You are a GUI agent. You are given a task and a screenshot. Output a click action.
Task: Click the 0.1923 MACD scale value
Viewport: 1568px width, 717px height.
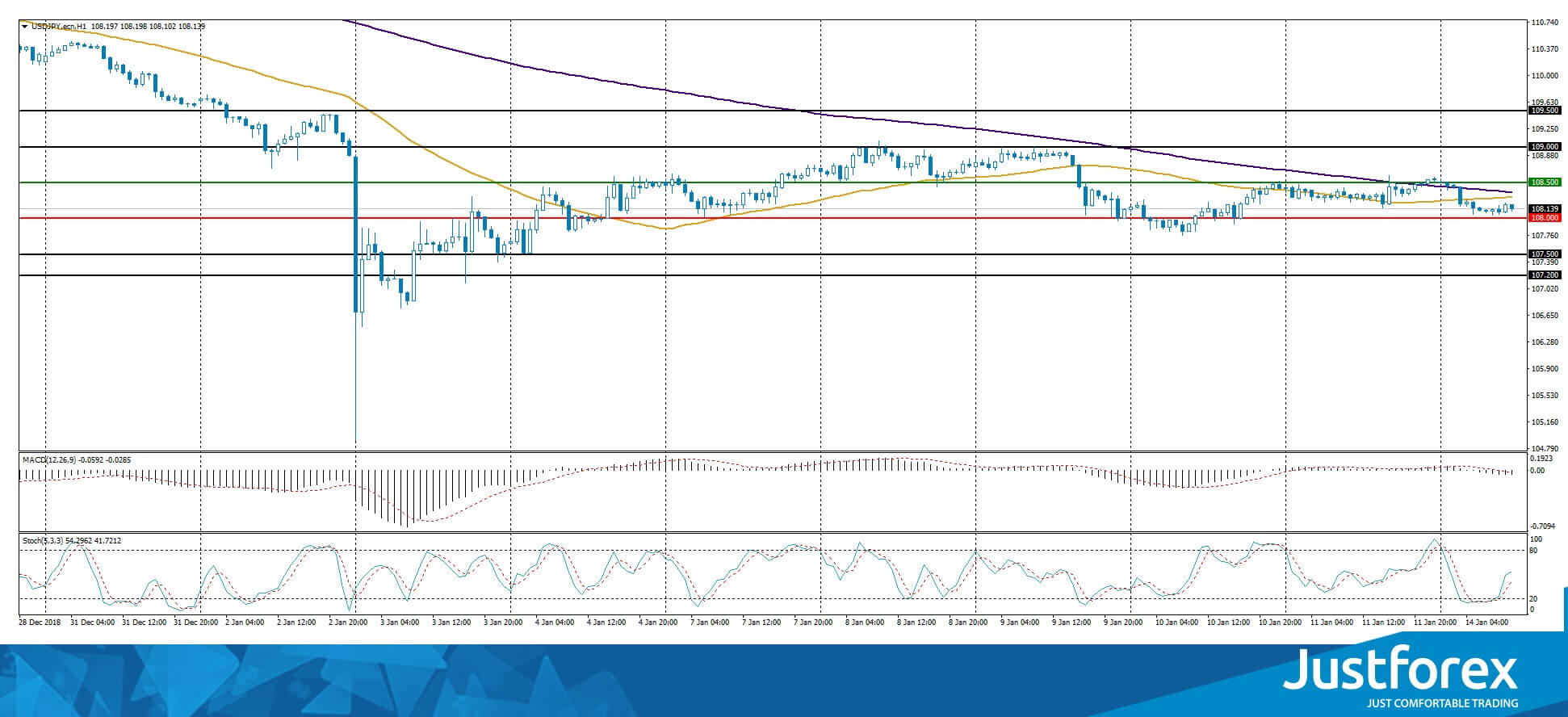coord(1541,459)
